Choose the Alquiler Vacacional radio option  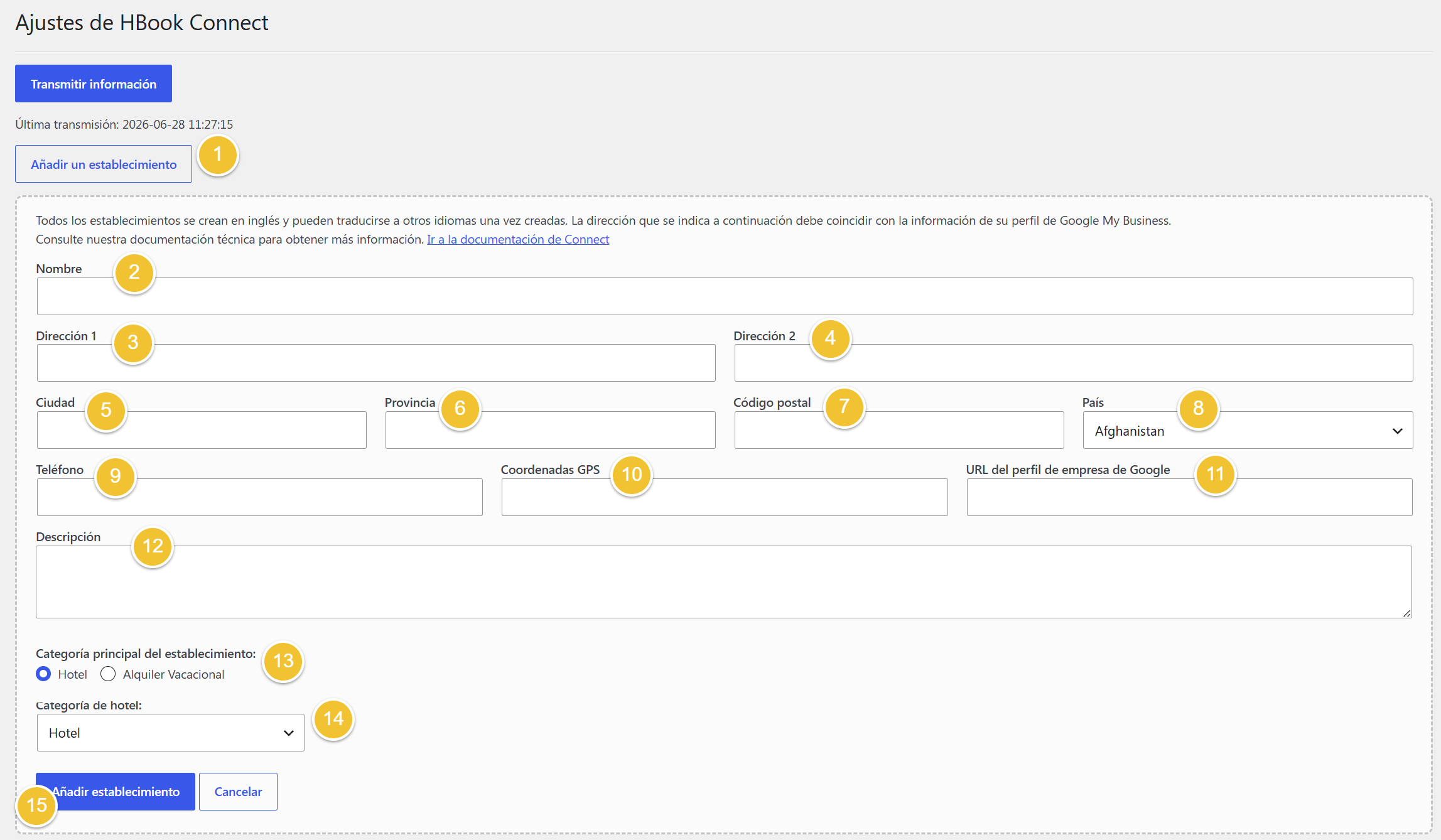click(x=108, y=674)
